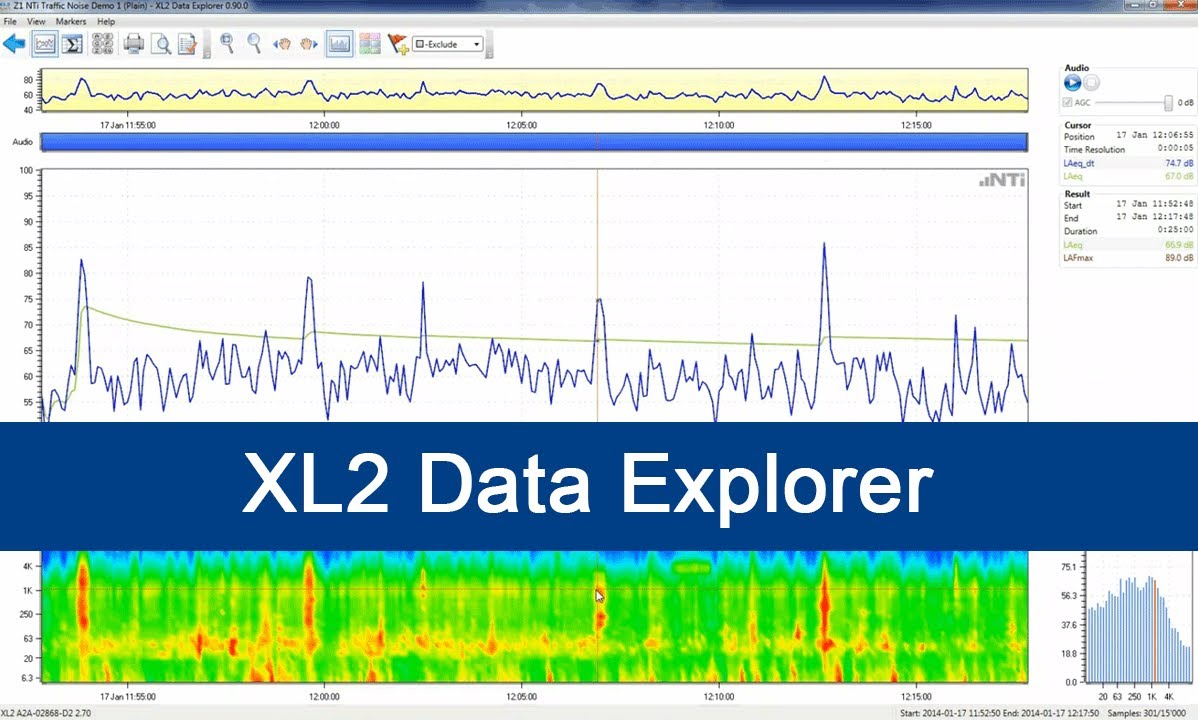1198x720 pixels.
Task: Click the Start/End timestamps in status bar
Action: [999, 713]
